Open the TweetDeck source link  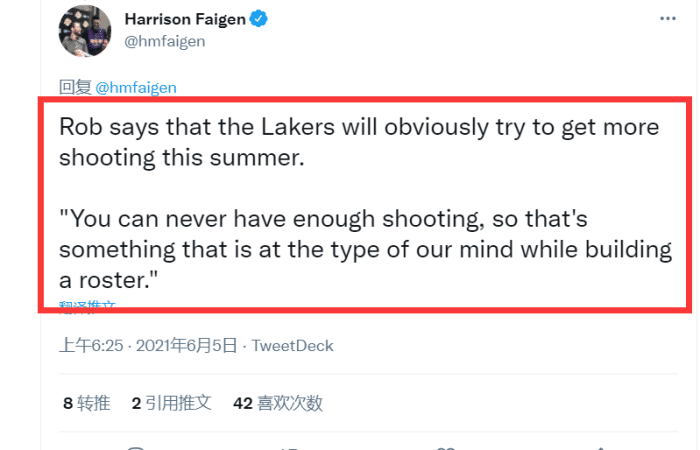[x=292, y=345]
